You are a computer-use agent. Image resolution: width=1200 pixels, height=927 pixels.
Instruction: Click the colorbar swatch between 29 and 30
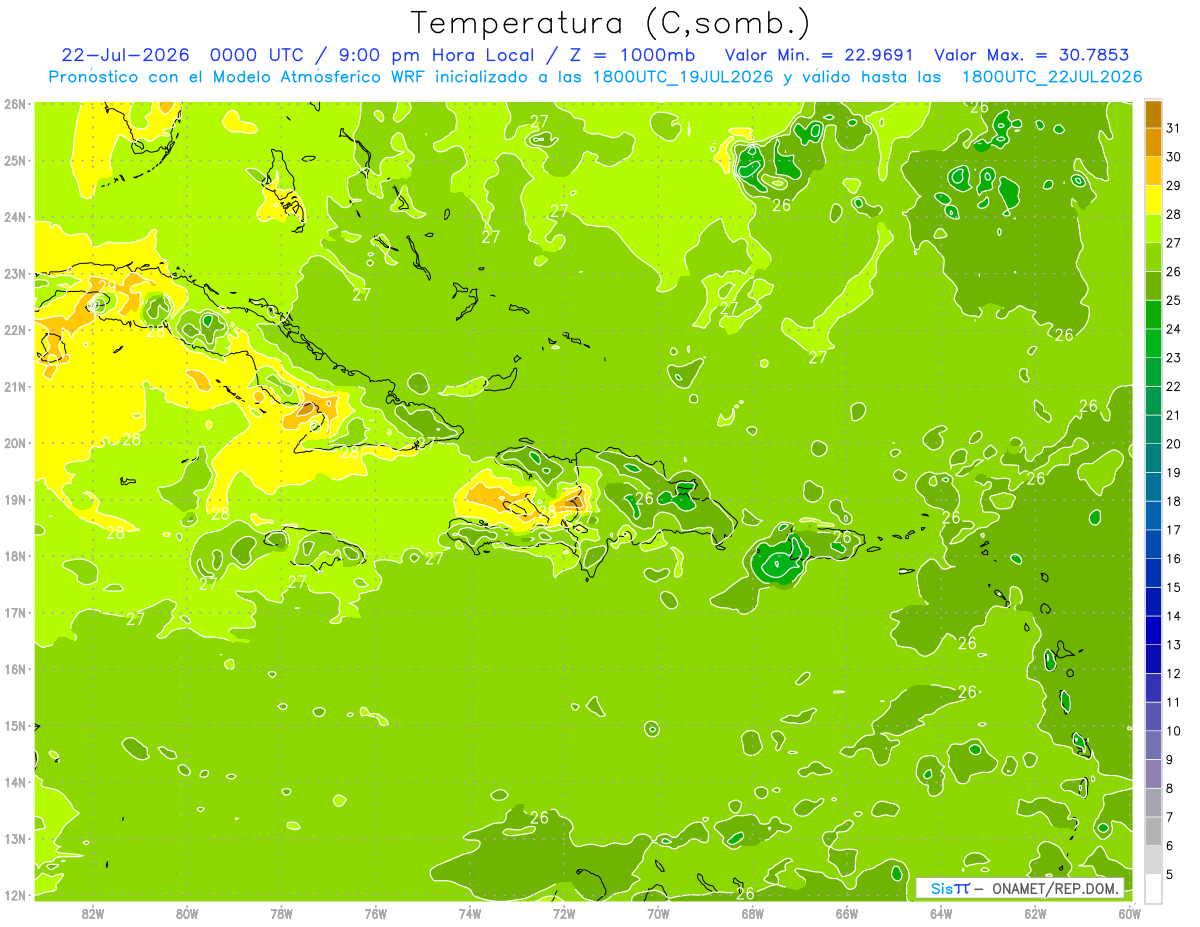point(1153,171)
